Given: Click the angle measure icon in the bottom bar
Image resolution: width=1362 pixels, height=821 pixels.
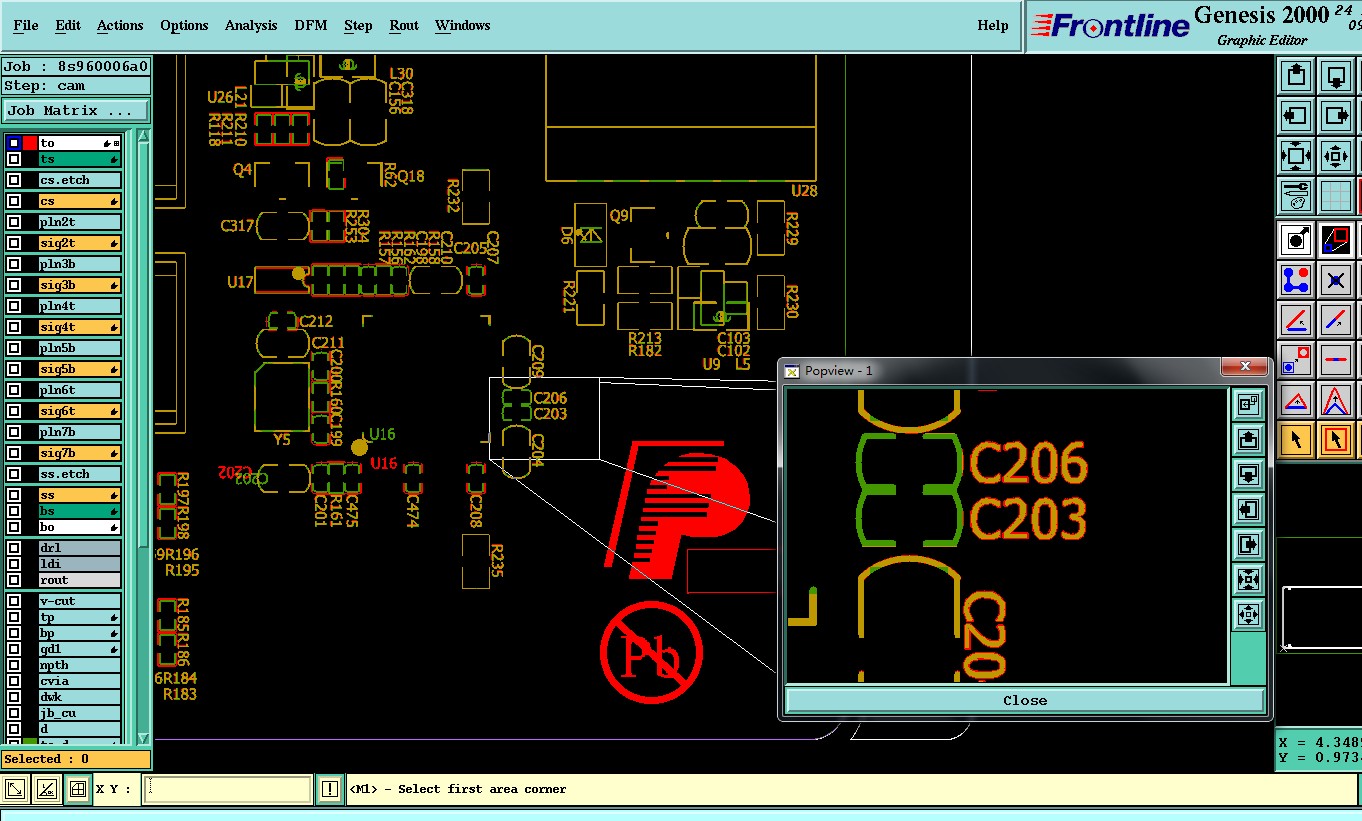Looking at the screenshot, I should [46, 789].
